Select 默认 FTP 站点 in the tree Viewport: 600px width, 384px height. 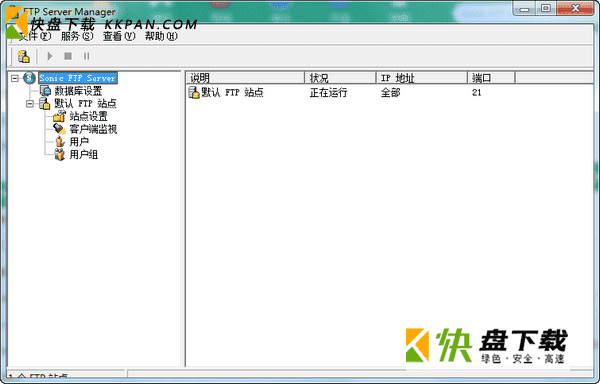(85, 104)
